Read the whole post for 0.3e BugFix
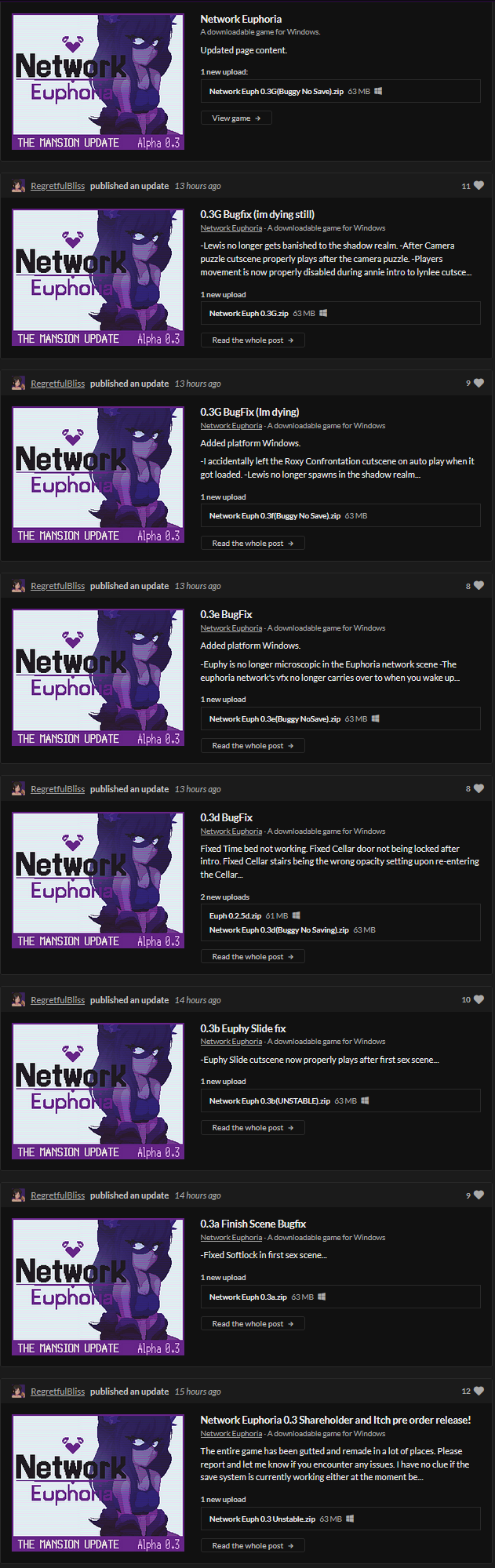495x1568 pixels. point(253,746)
